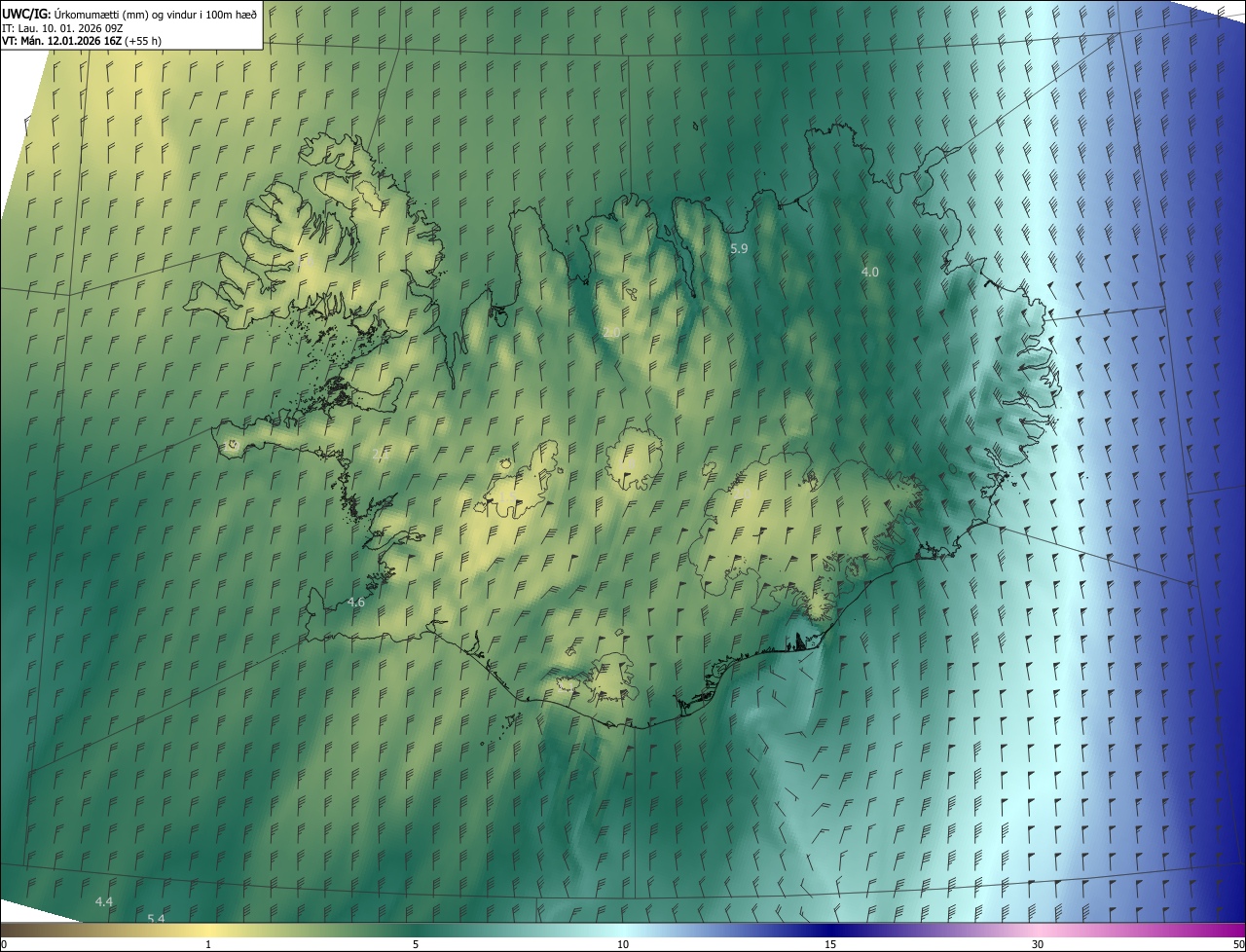Click the 2.0 value on the map
The image size is (1246, 952).
coord(611,333)
